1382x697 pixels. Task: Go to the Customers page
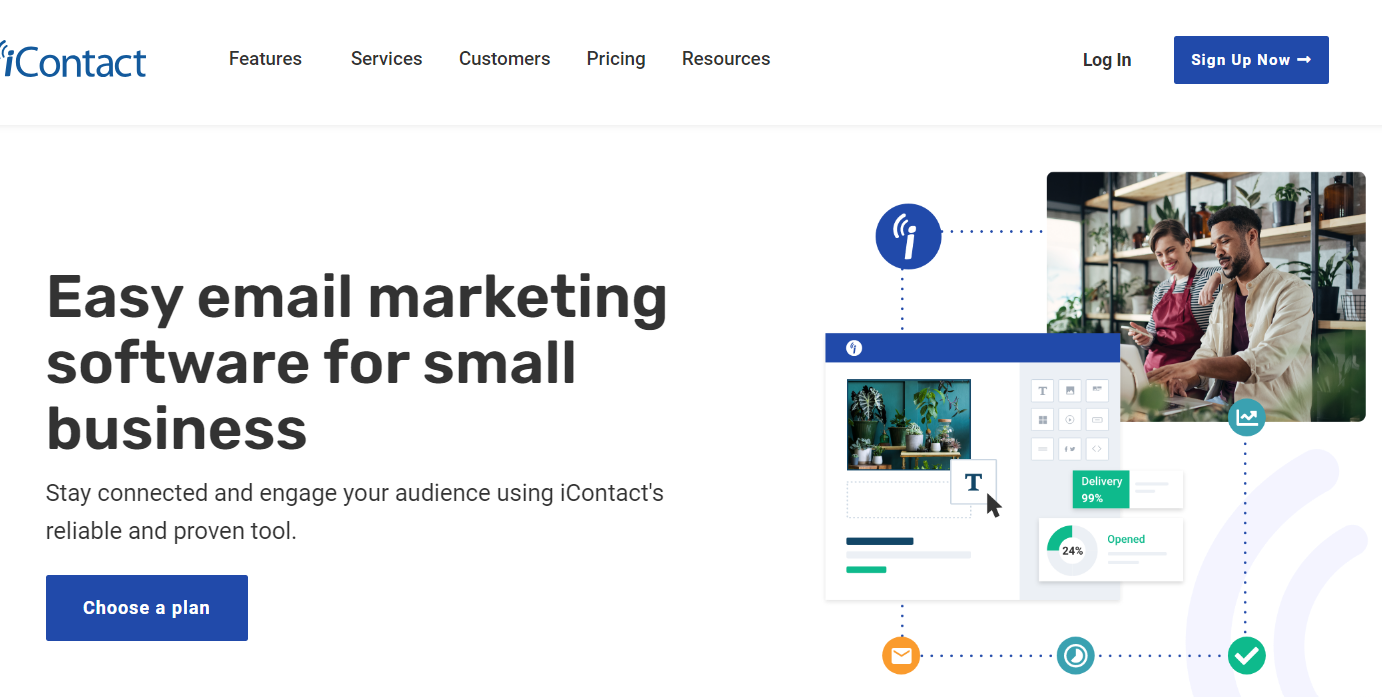tap(504, 59)
